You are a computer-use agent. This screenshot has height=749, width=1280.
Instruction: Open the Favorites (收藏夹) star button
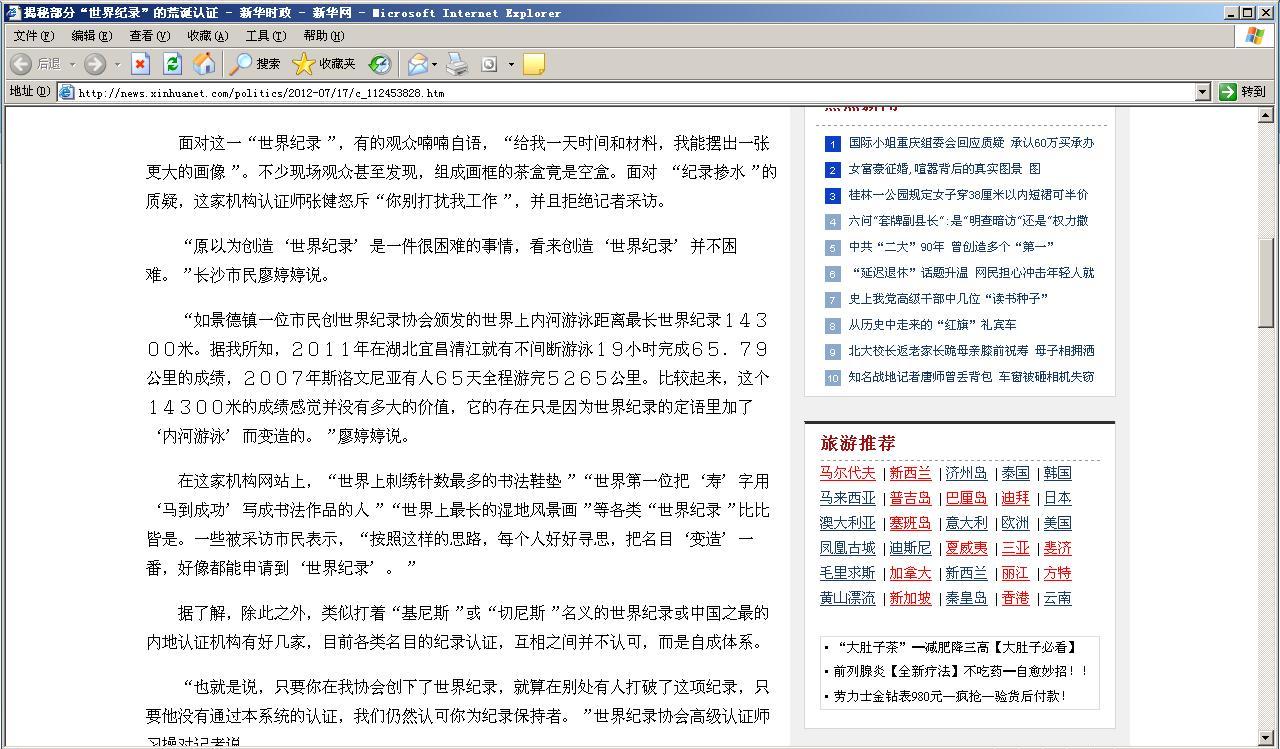(x=324, y=64)
